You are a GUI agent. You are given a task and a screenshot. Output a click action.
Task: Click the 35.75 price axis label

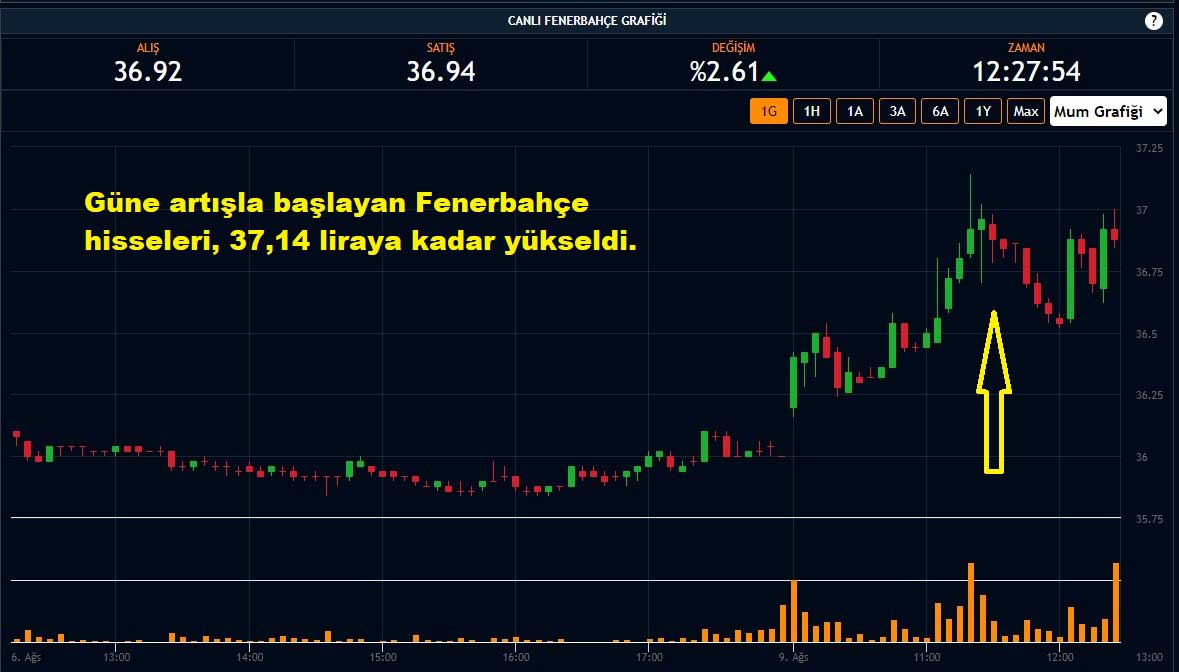coord(1150,519)
